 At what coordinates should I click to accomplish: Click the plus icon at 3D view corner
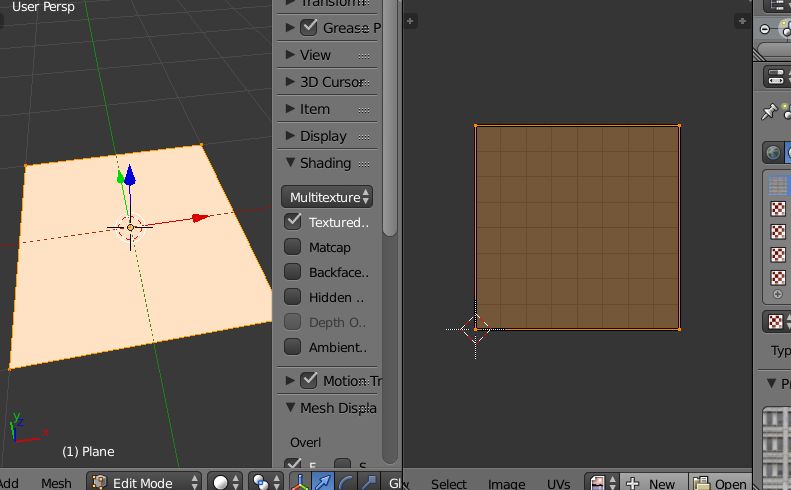point(410,21)
